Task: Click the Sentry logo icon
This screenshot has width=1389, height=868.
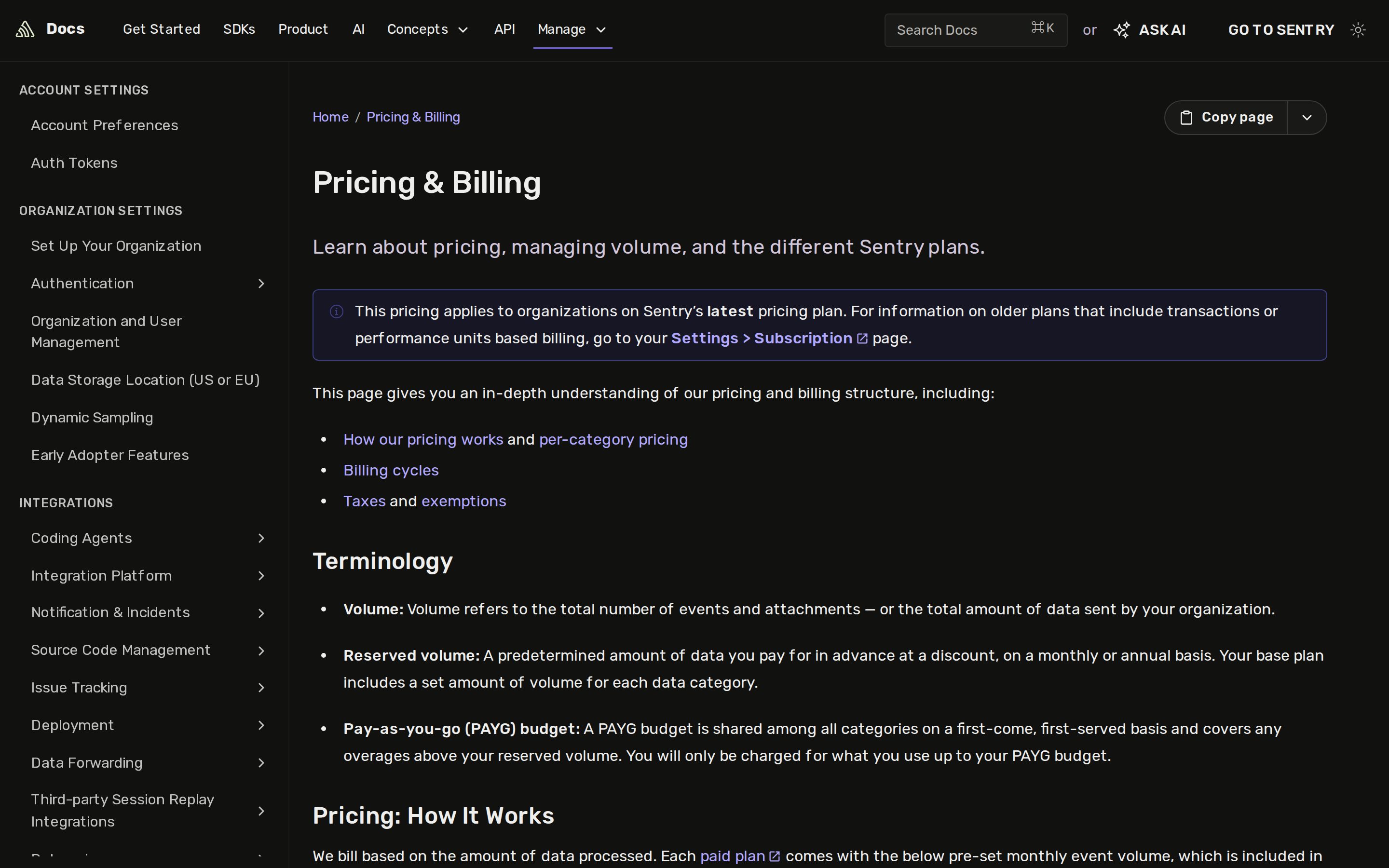Action: (25, 29)
